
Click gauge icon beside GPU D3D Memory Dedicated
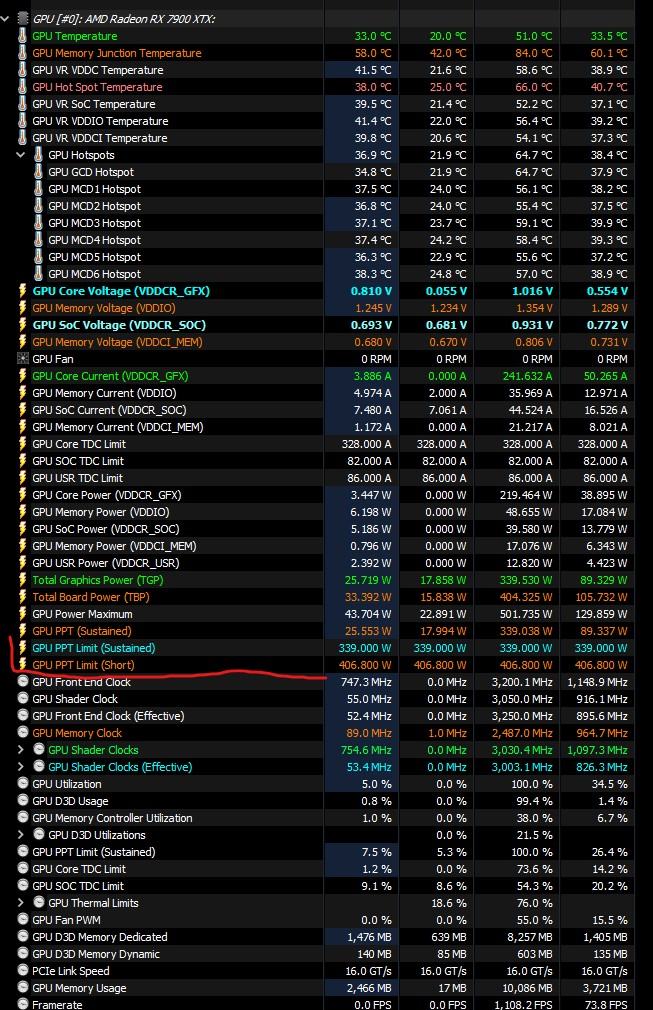click(x=23, y=937)
